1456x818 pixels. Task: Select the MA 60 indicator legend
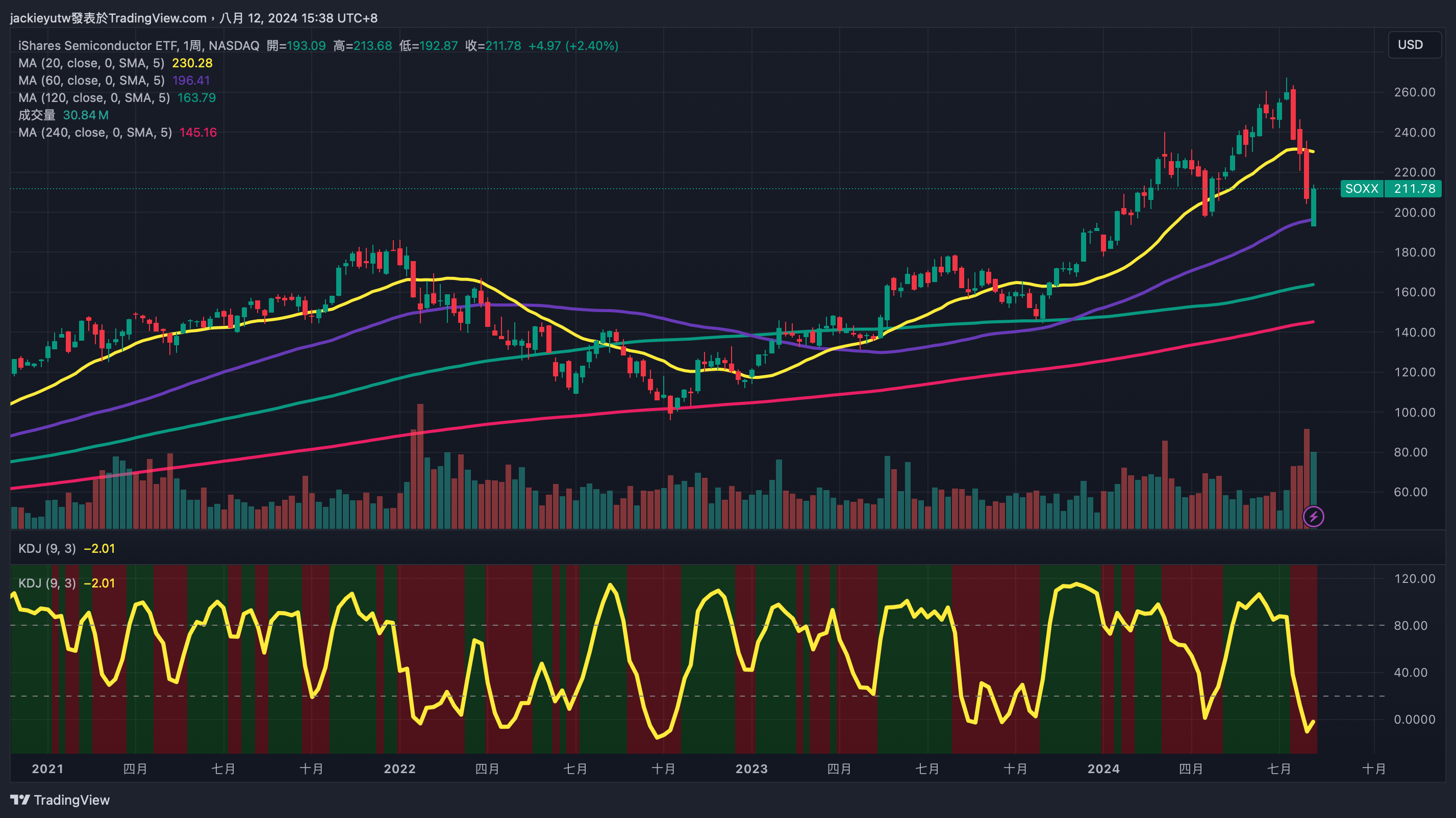[x=91, y=81]
